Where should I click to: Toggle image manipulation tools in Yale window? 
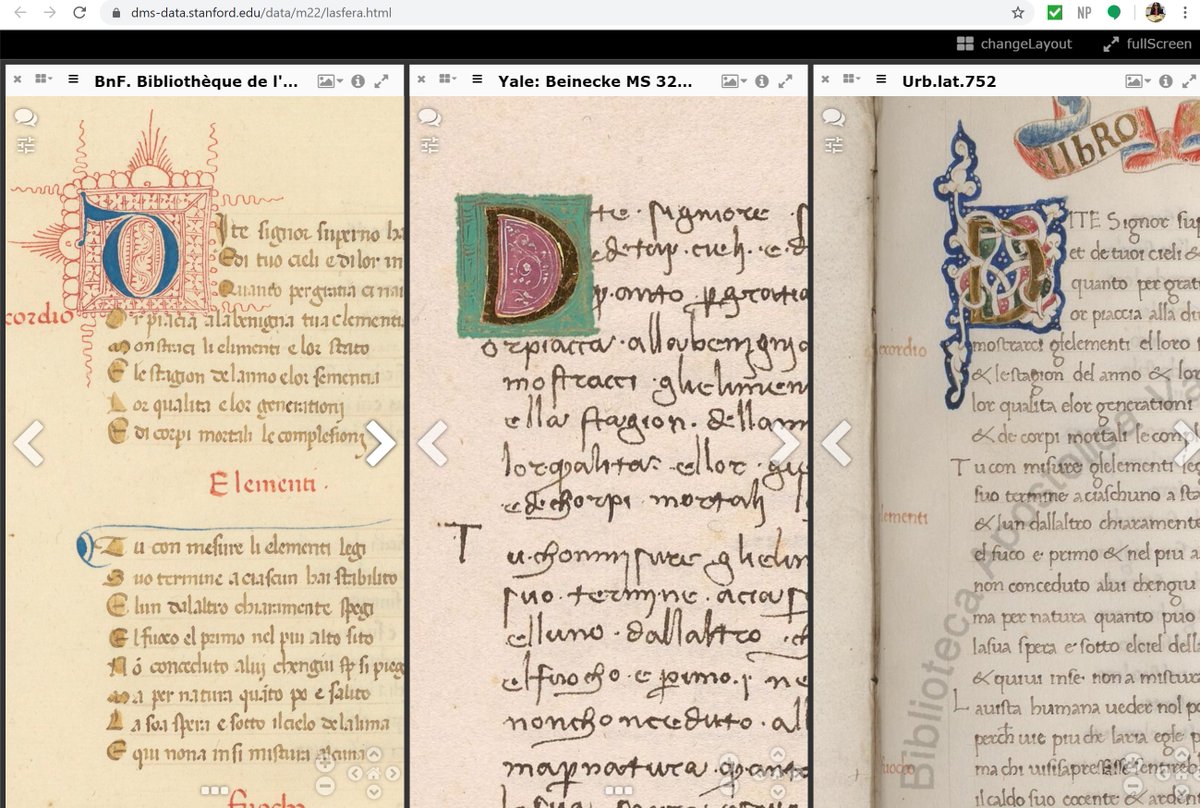pyautogui.click(x=429, y=146)
